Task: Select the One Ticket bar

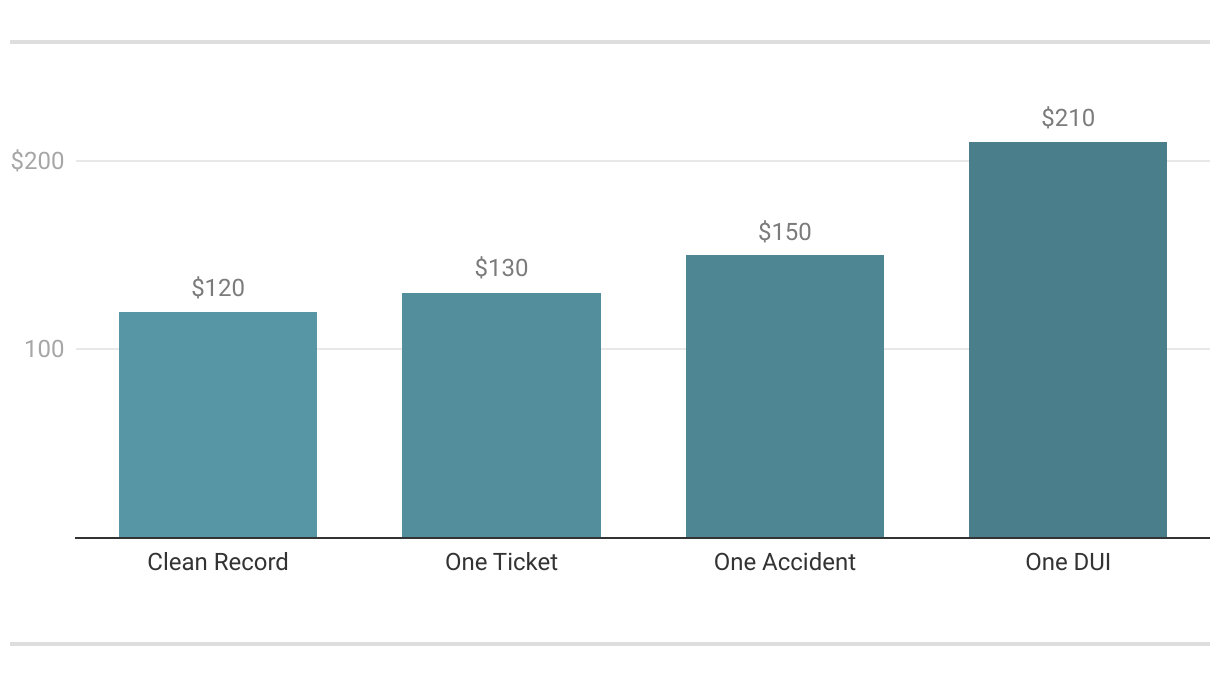Action: 501,415
